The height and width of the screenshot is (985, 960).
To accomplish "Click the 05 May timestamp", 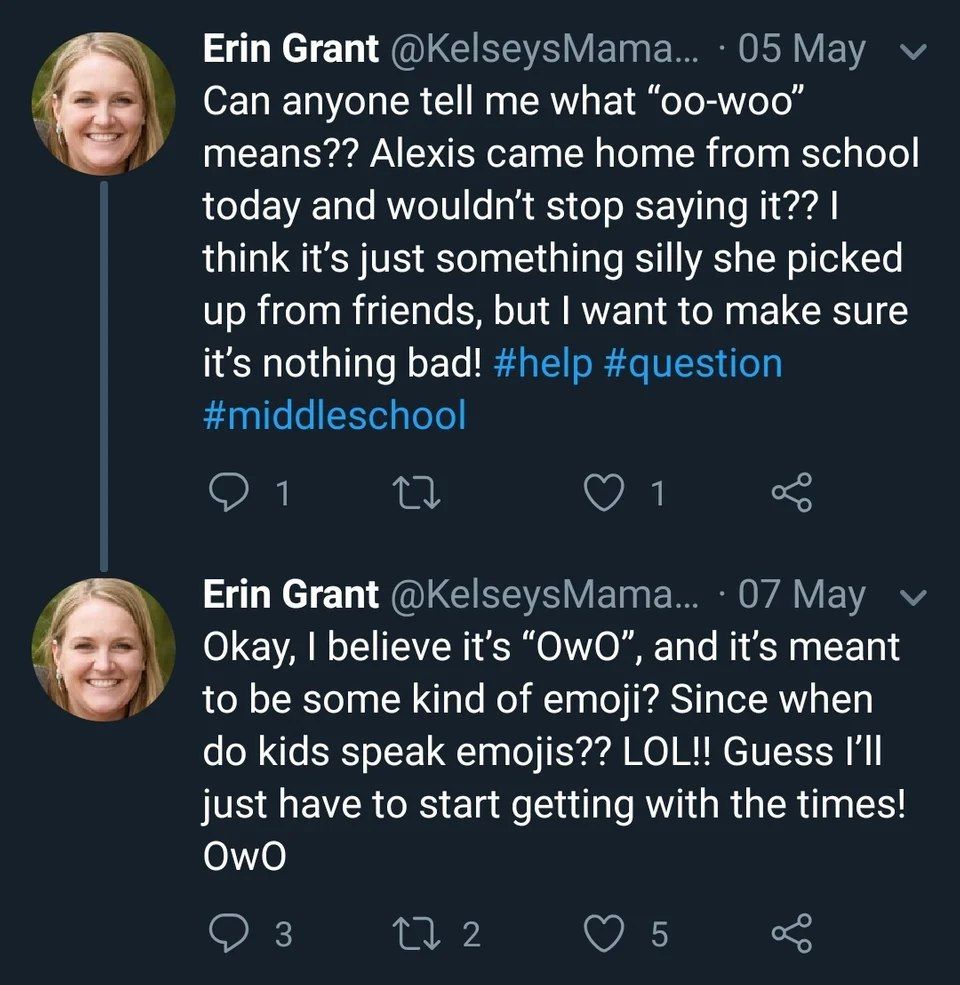I will [801, 50].
